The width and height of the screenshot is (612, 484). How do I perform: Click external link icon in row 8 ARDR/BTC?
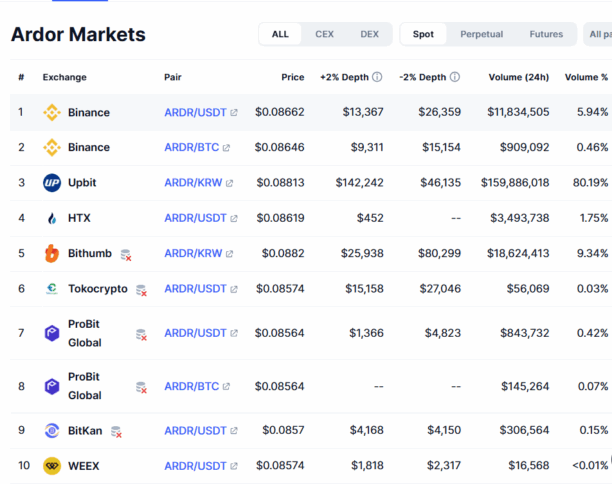226,386
